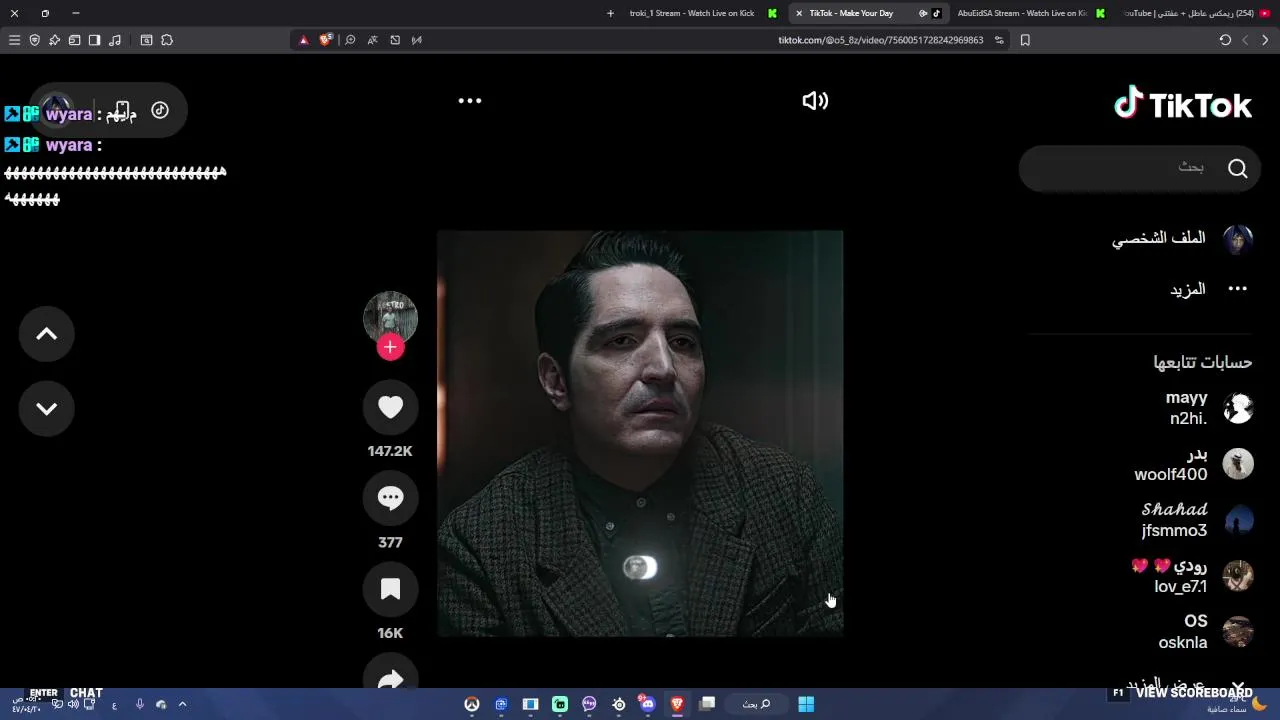Open Discord from the taskbar
Image resolution: width=1280 pixels, height=720 pixels.
(647, 704)
